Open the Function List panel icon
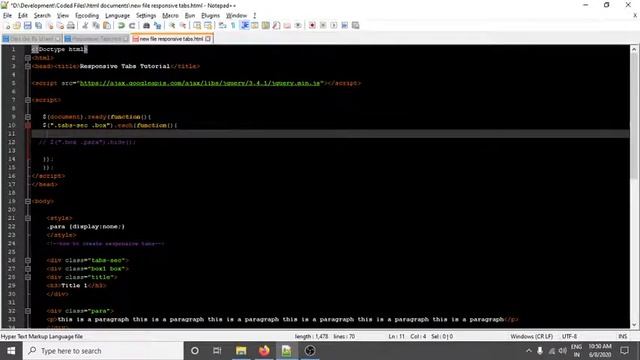640x360 pixels. (x=276, y=26)
